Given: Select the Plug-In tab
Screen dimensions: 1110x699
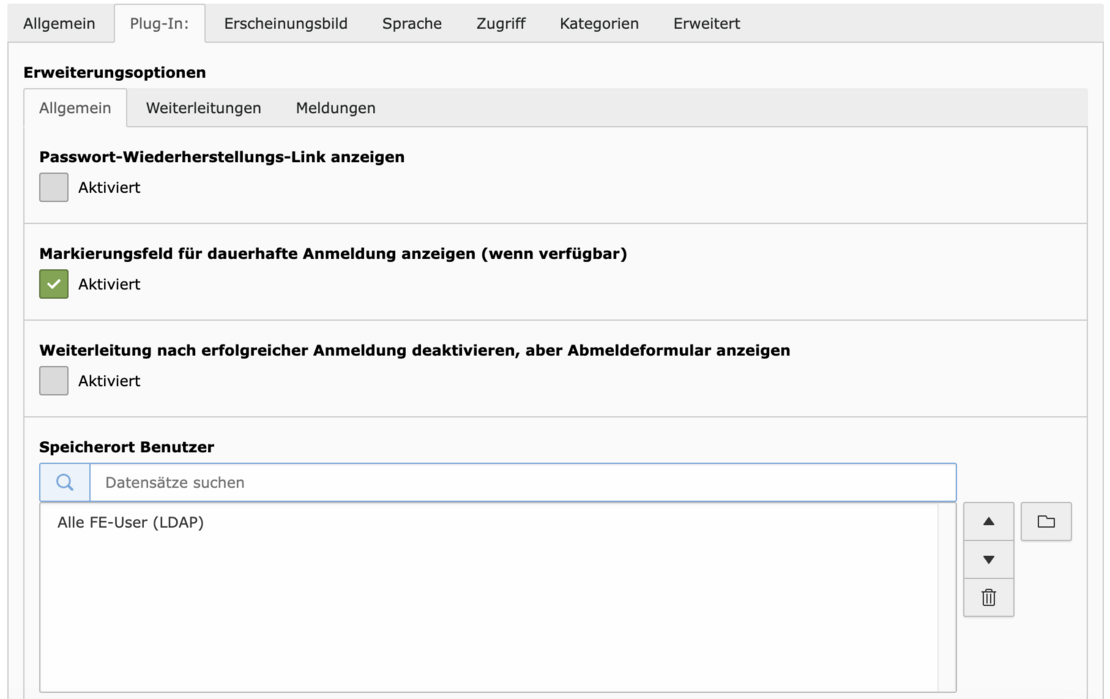Looking at the screenshot, I should click(x=159, y=24).
